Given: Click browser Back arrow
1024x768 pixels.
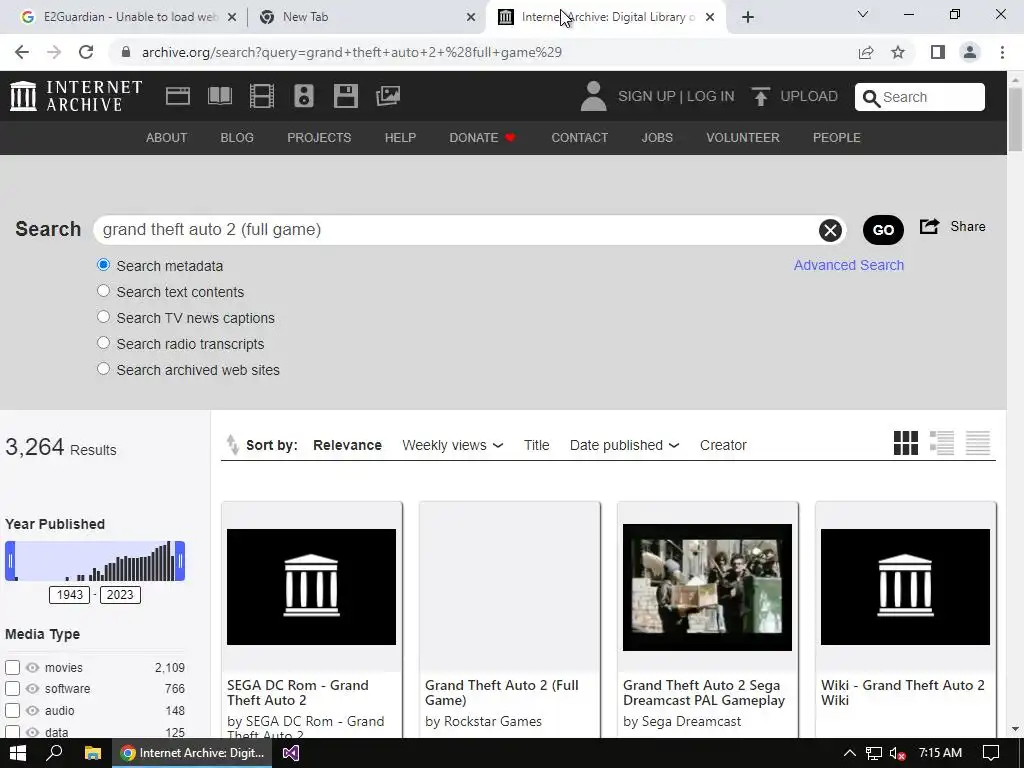Looking at the screenshot, I should (22, 52).
